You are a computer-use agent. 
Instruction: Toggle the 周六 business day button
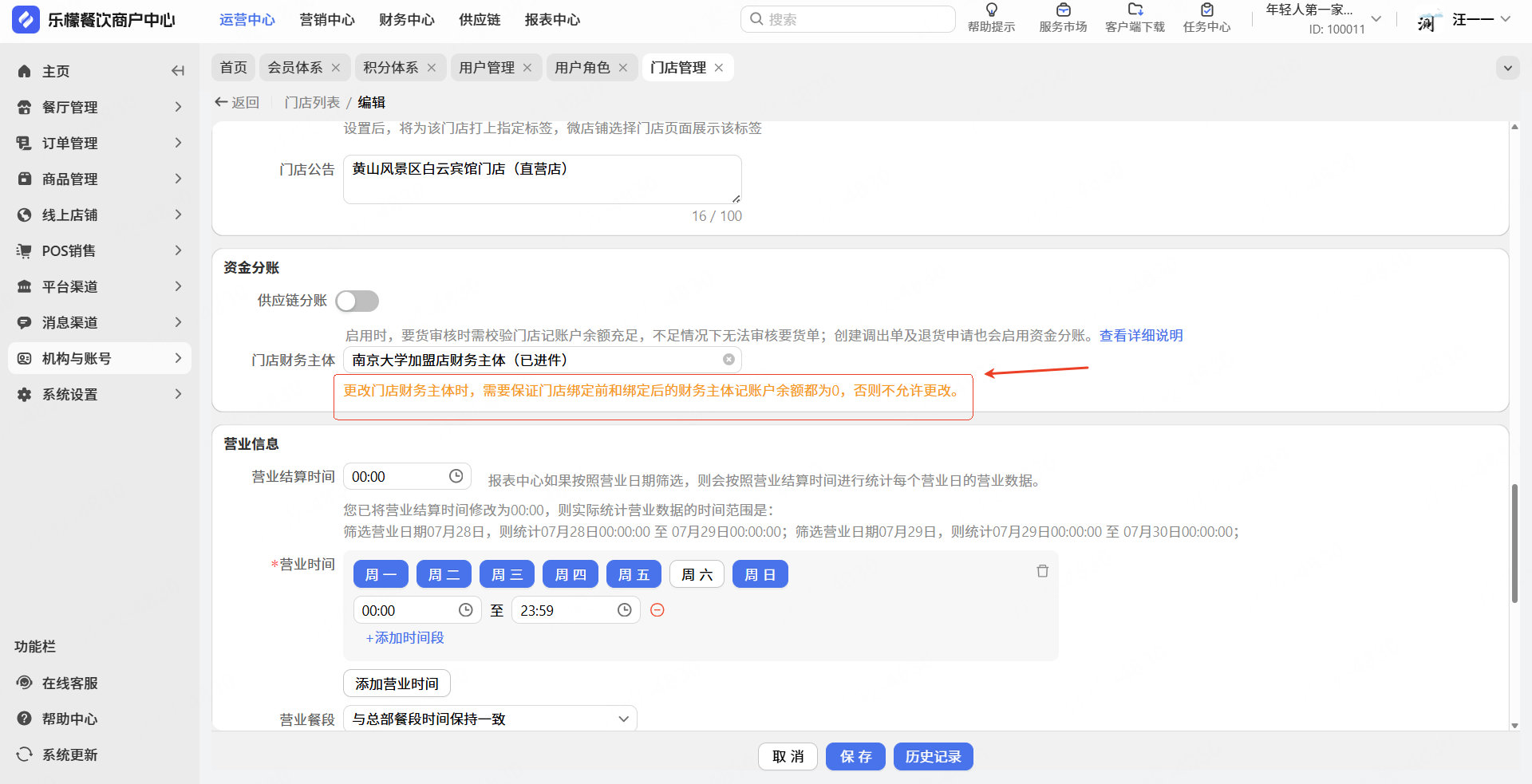697,574
